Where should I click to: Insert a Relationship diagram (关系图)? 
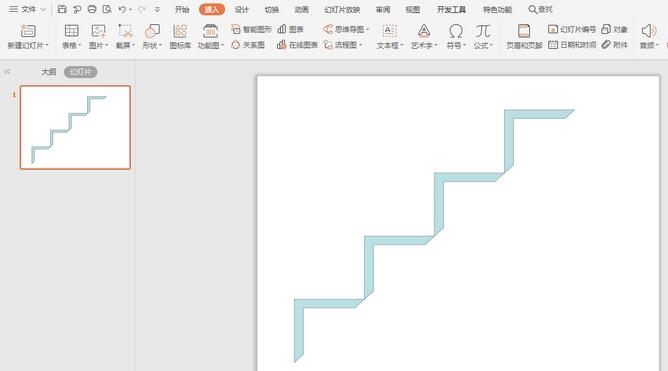[248, 45]
